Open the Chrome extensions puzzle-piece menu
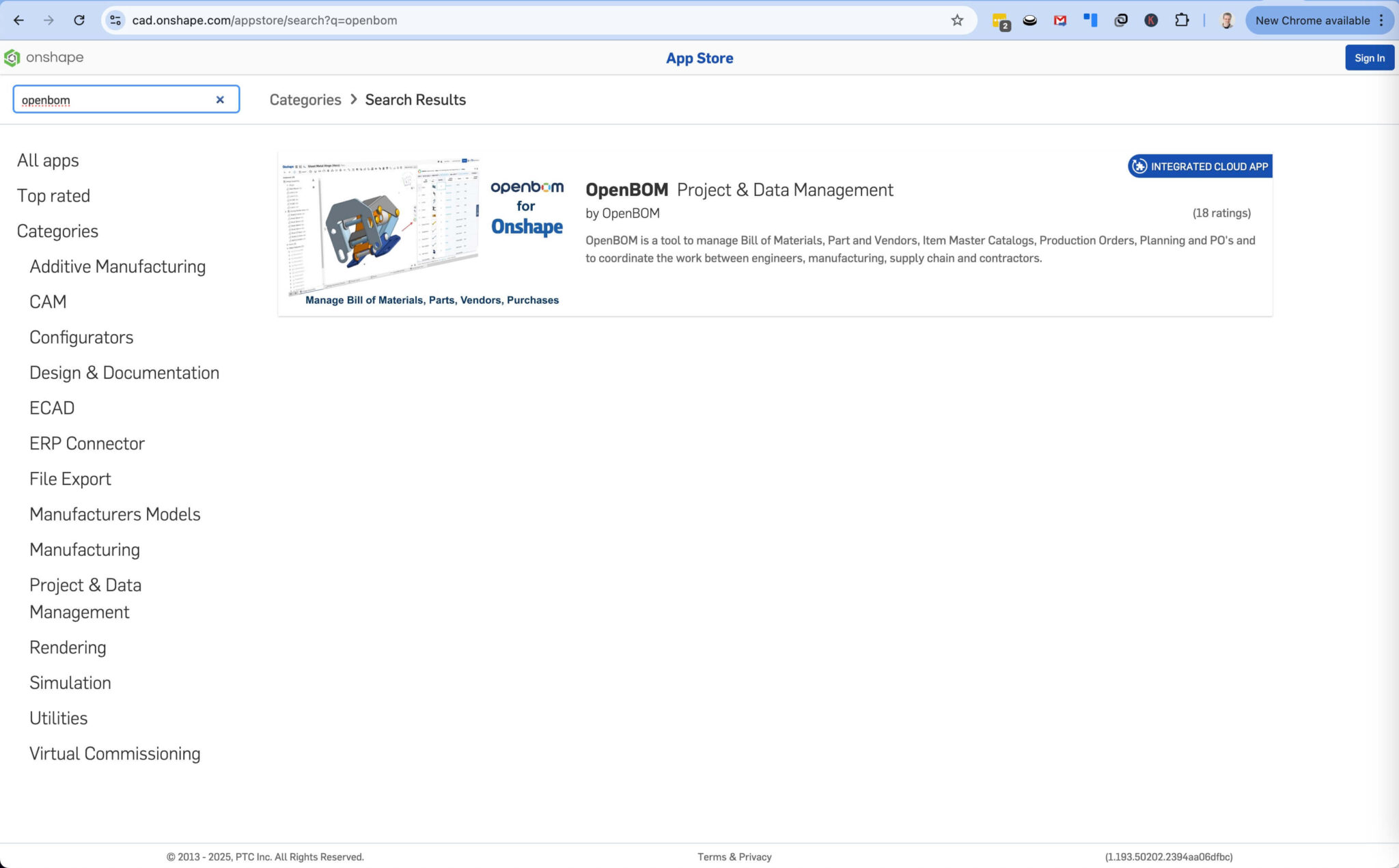 pos(1181,20)
